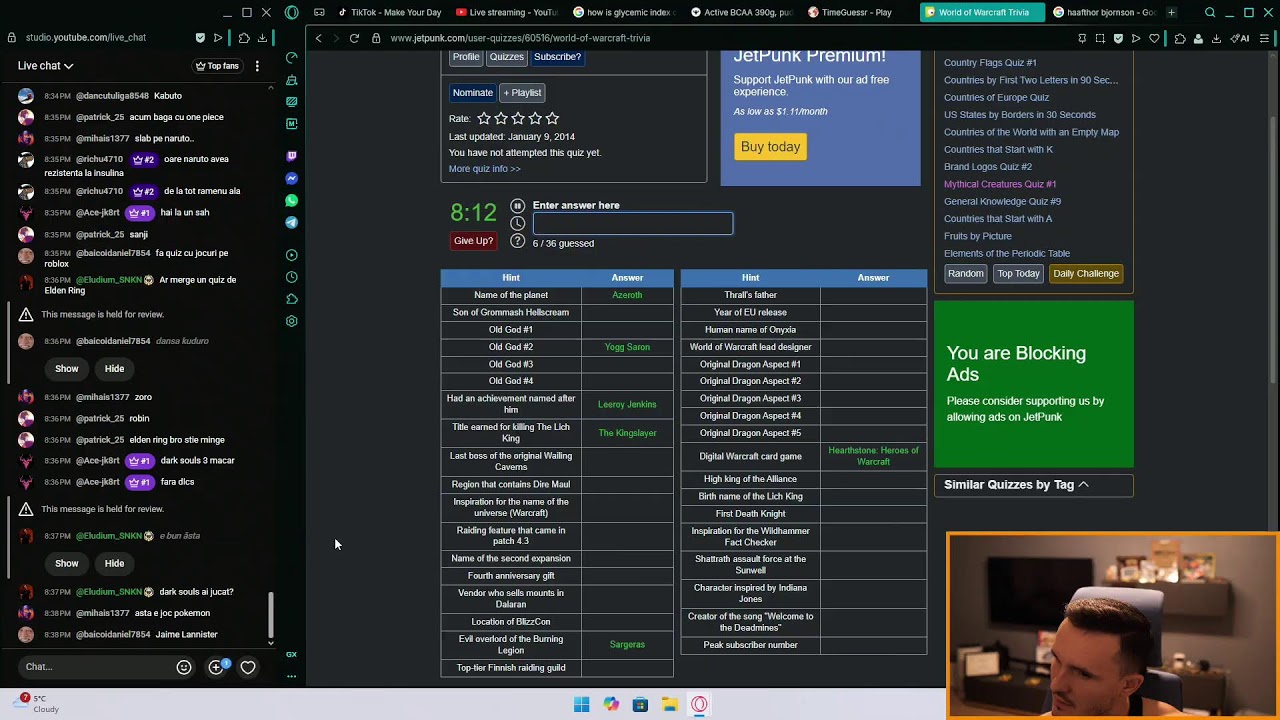
Task: Open the Daily Challenge quiz
Action: point(1086,273)
